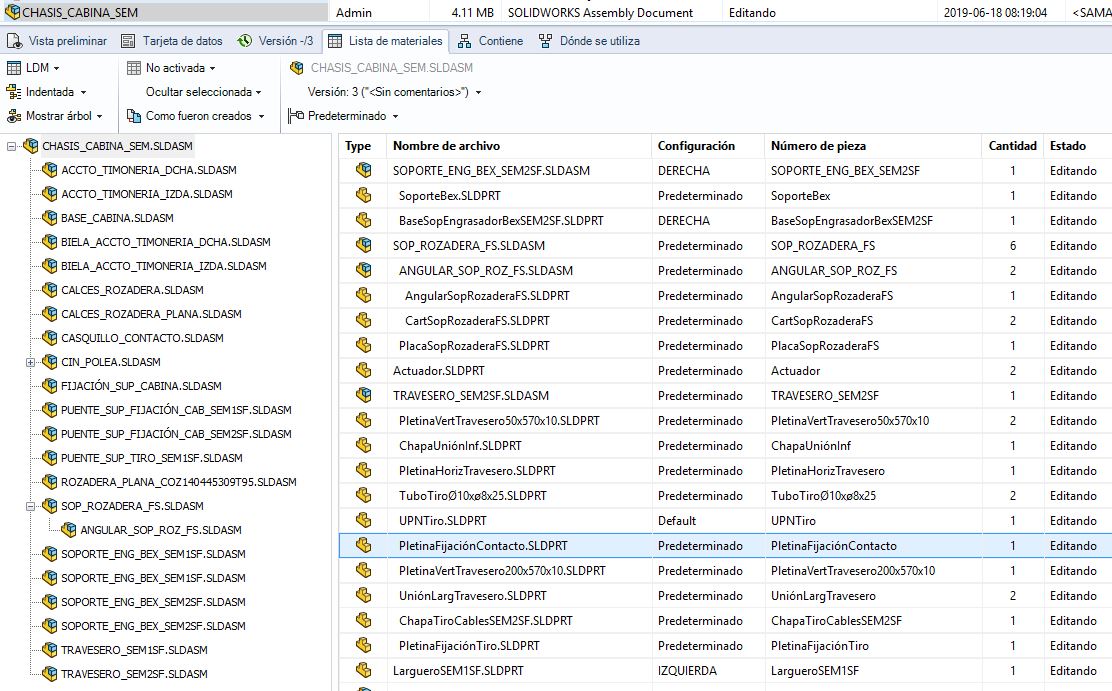Collapse the SOP_ROZADERA_FS.SLDASM tree node
Image resolution: width=1112 pixels, height=691 pixels.
[30, 506]
